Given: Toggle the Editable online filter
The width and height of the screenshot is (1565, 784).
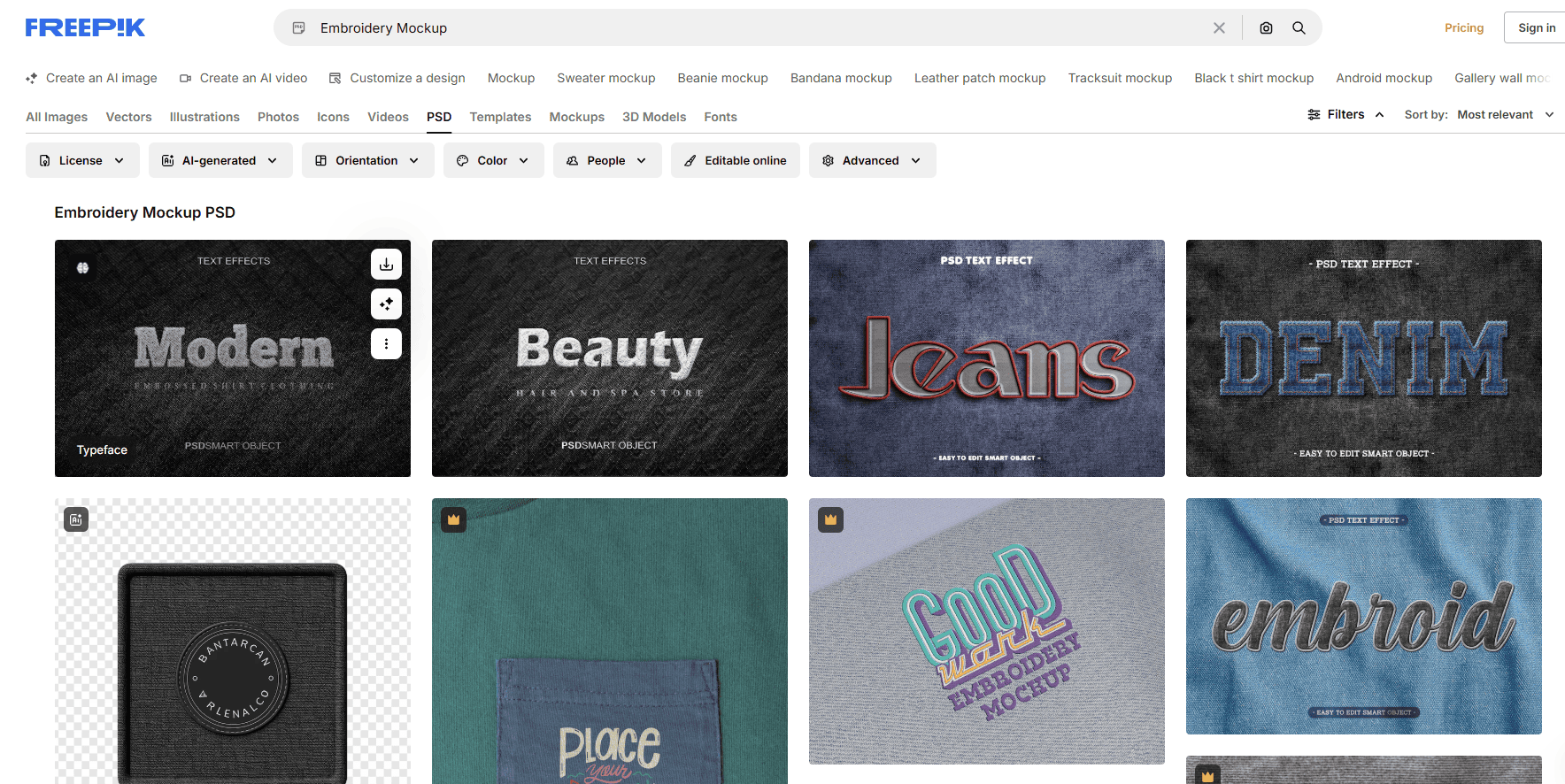Looking at the screenshot, I should (x=735, y=160).
